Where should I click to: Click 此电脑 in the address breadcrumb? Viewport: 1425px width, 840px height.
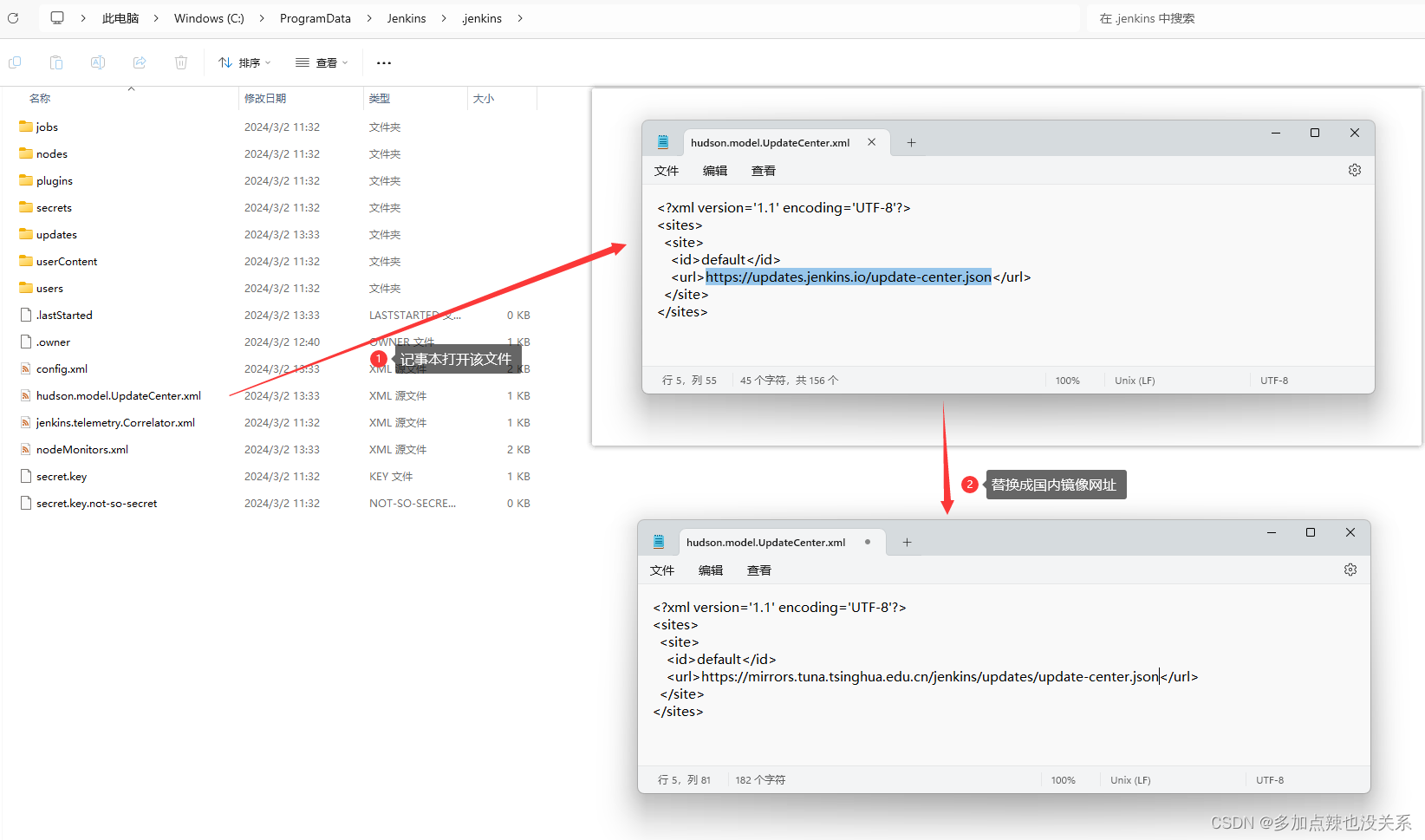pyautogui.click(x=120, y=18)
